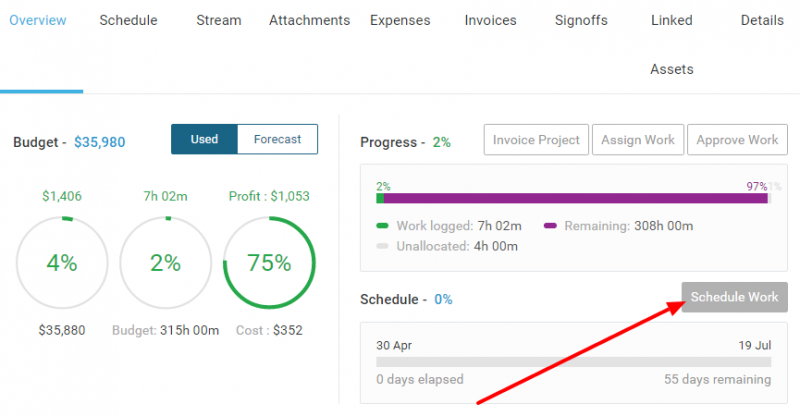
Task: Open the Signoffs tab
Action: click(x=581, y=20)
